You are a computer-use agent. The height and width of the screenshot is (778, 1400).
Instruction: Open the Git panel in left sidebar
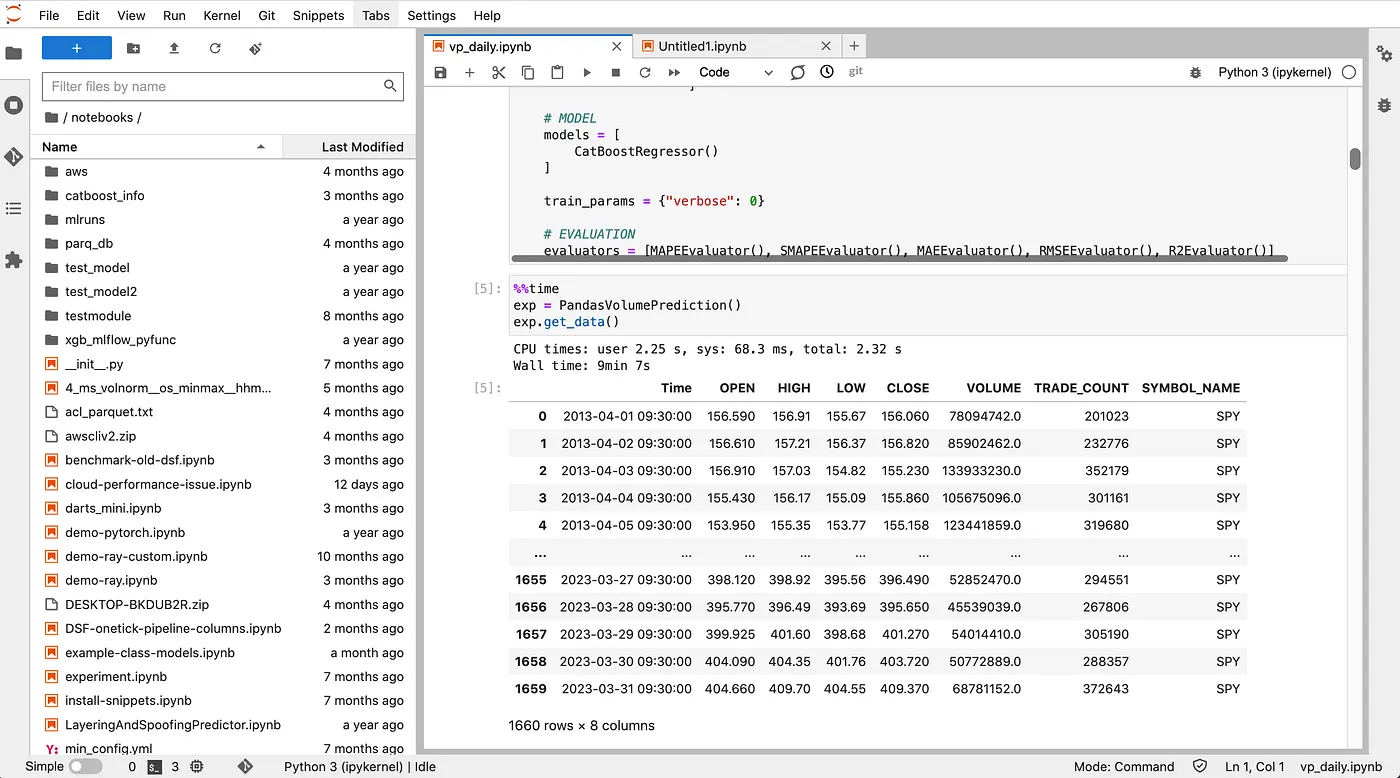(x=14, y=157)
